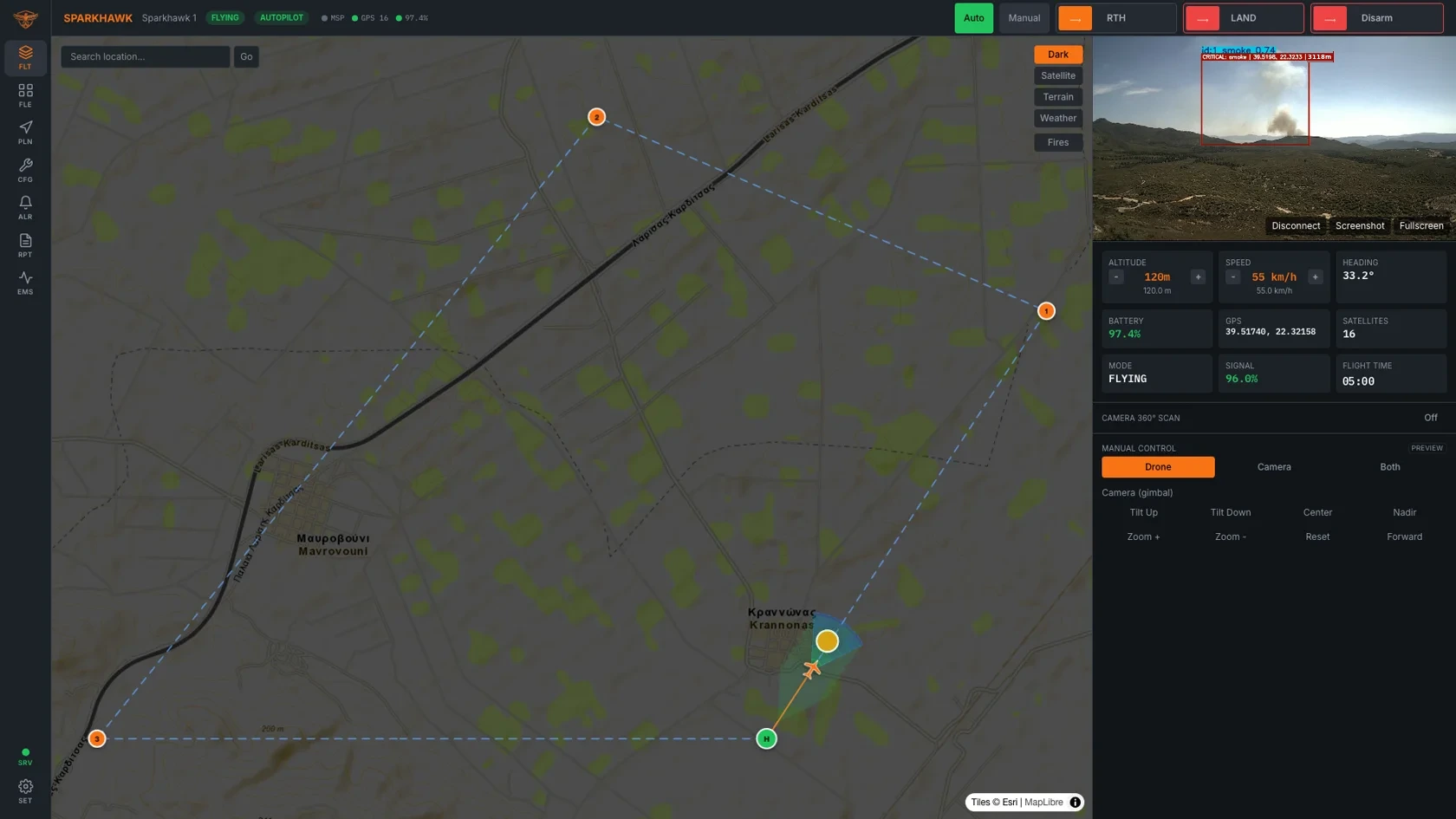Switch to Manual flight mode
Image resolution: width=1456 pixels, height=819 pixels.
tap(1024, 18)
